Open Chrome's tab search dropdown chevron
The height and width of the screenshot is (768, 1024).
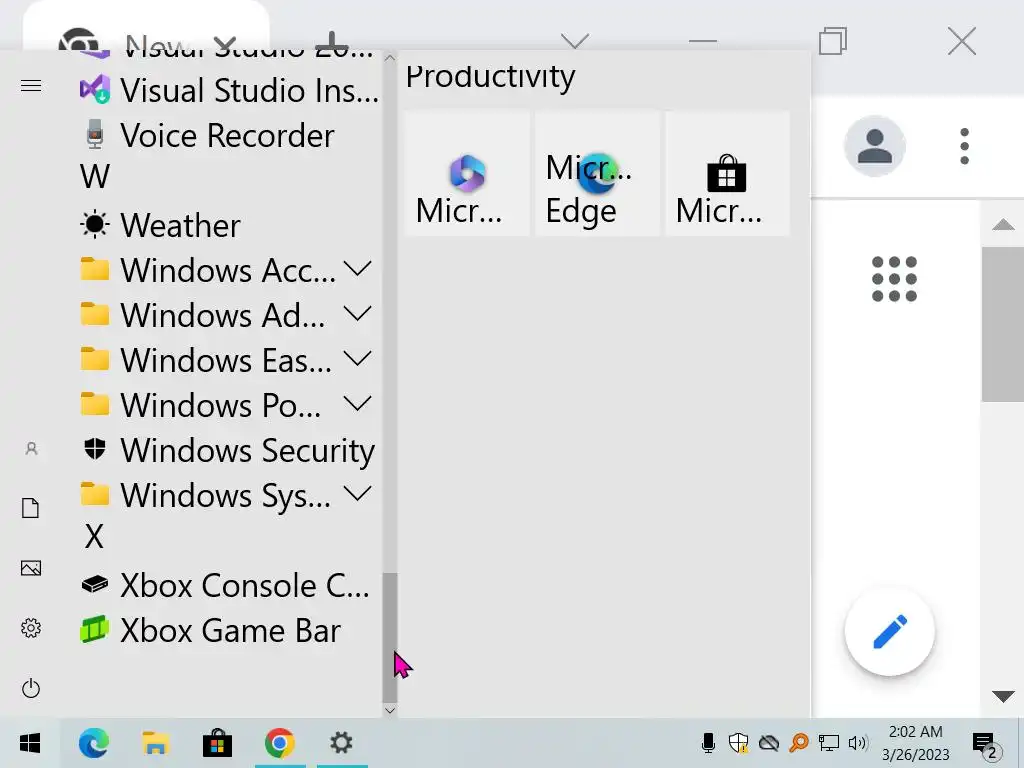click(x=575, y=42)
